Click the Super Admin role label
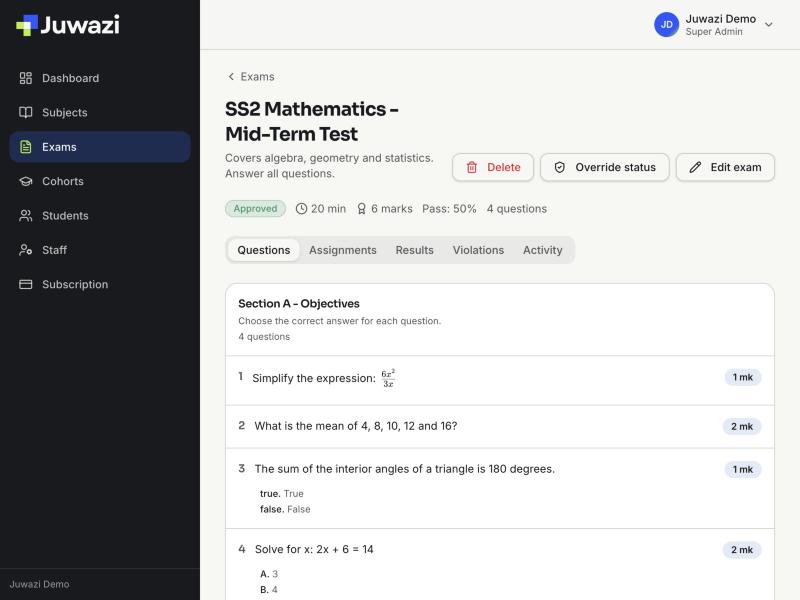The width and height of the screenshot is (800, 600). (x=714, y=32)
